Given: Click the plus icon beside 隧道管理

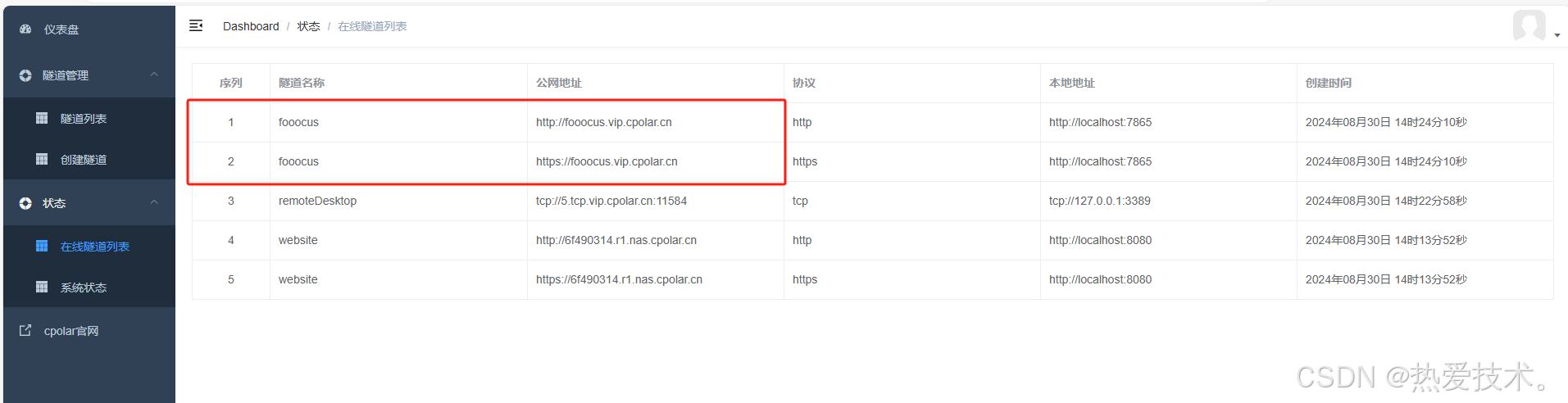Looking at the screenshot, I should [x=25, y=75].
